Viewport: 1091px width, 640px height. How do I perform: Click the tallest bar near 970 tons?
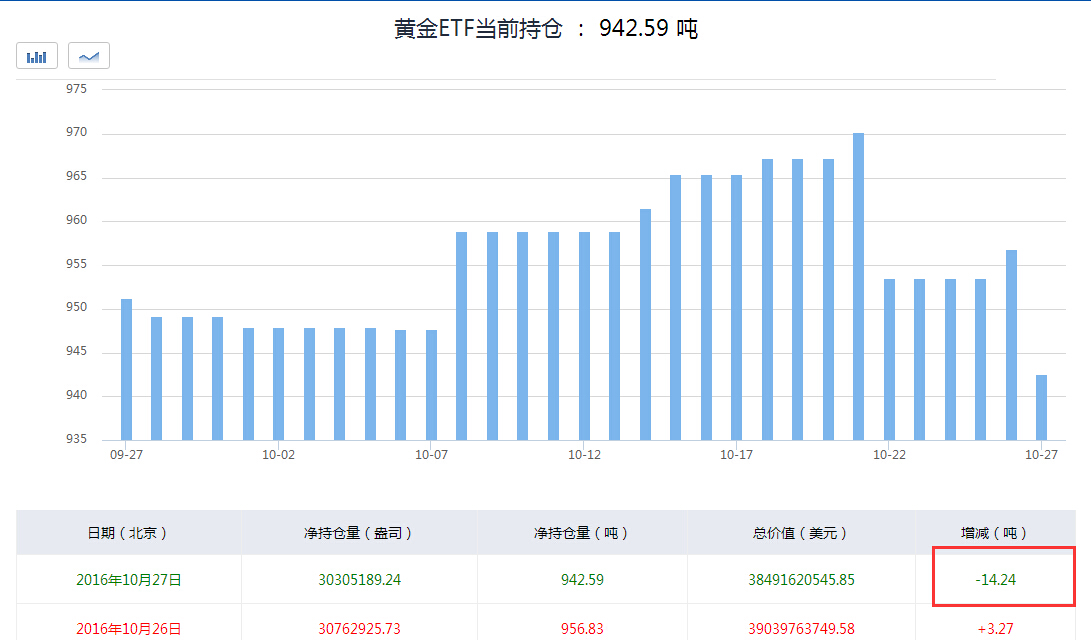(859, 287)
